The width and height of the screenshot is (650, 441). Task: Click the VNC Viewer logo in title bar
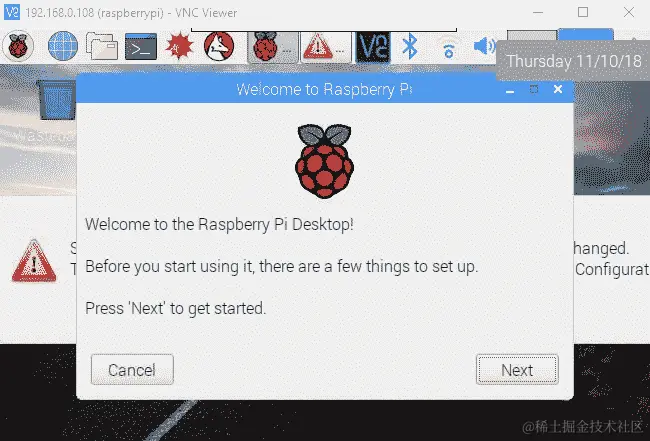click(12, 12)
